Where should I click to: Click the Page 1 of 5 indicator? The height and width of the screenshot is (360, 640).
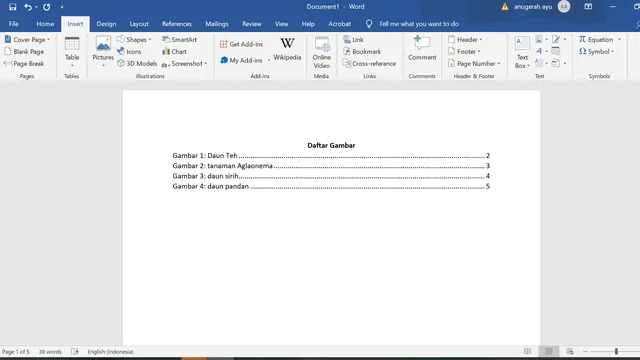tap(16, 352)
